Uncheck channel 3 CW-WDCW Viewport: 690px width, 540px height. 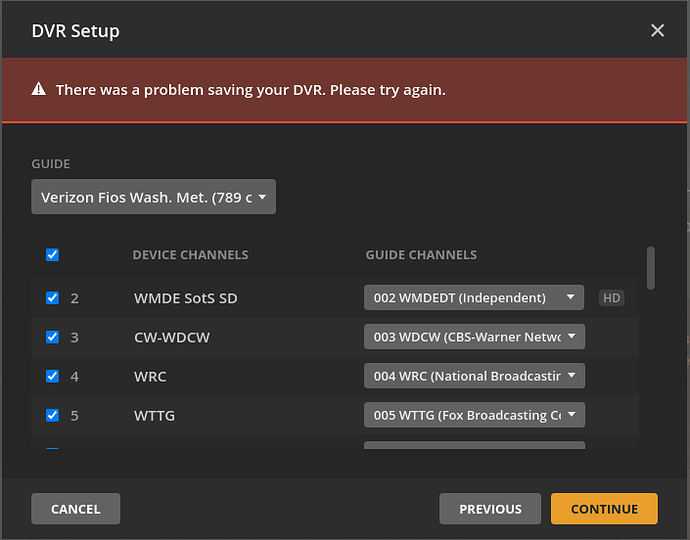pyautogui.click(x=52, y=337)
